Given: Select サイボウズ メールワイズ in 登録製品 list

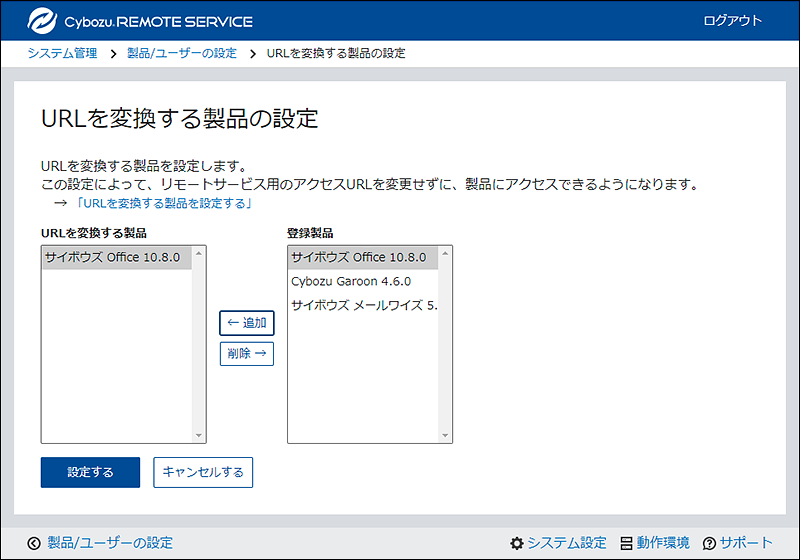Looking at the screenshot, I should [x=363, y=305].
